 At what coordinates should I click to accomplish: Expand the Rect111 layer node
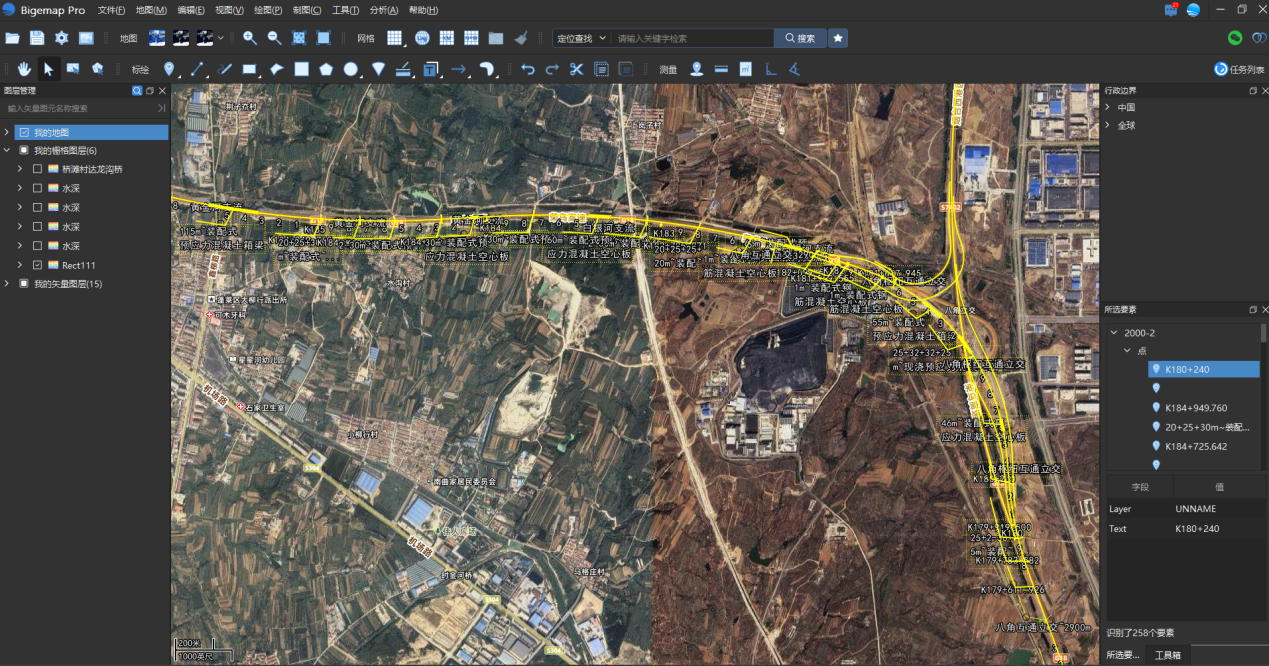coord(20,265)
